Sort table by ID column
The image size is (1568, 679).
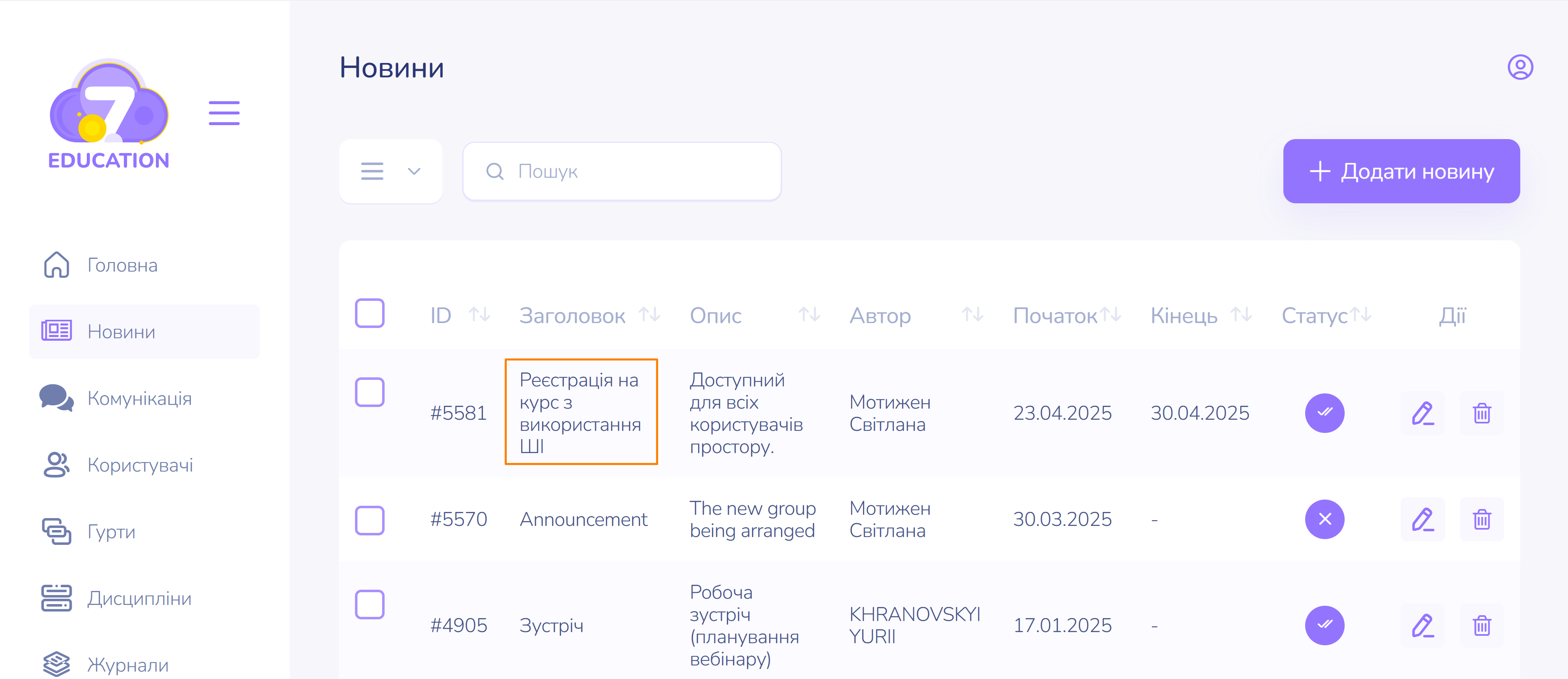click(x=479, y=315)
